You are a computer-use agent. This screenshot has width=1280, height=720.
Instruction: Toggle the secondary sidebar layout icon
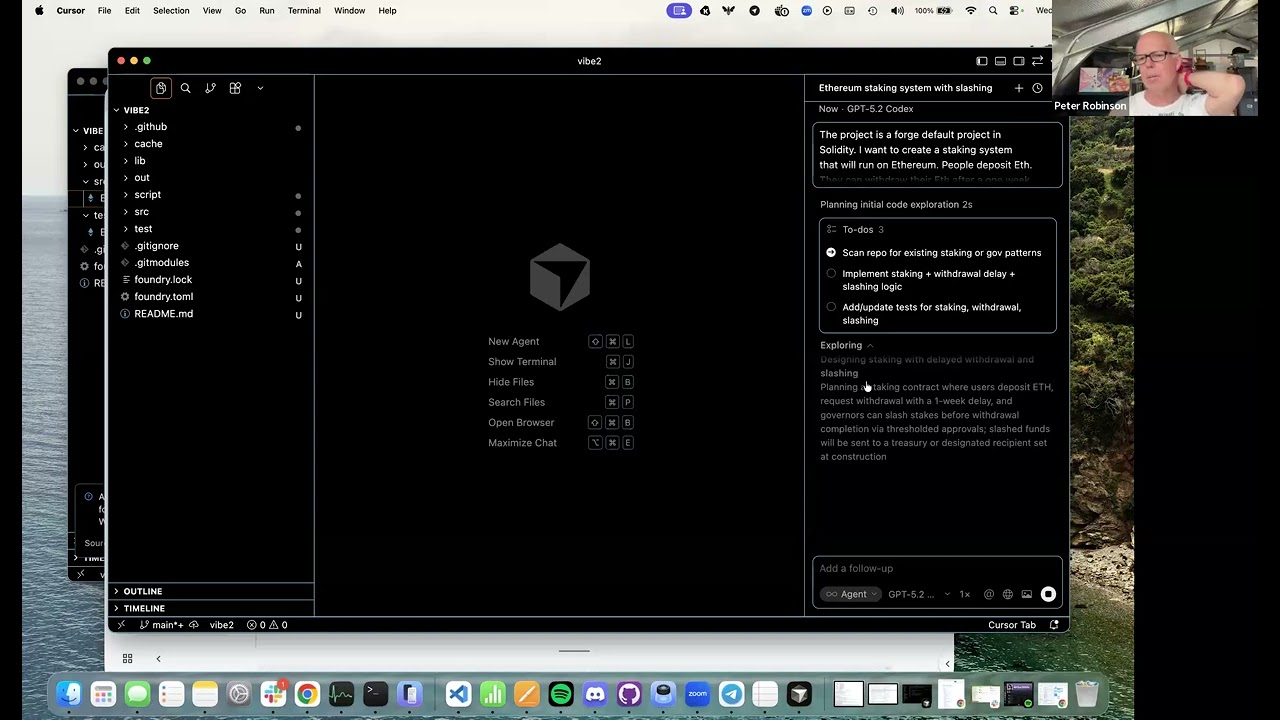1019,61
